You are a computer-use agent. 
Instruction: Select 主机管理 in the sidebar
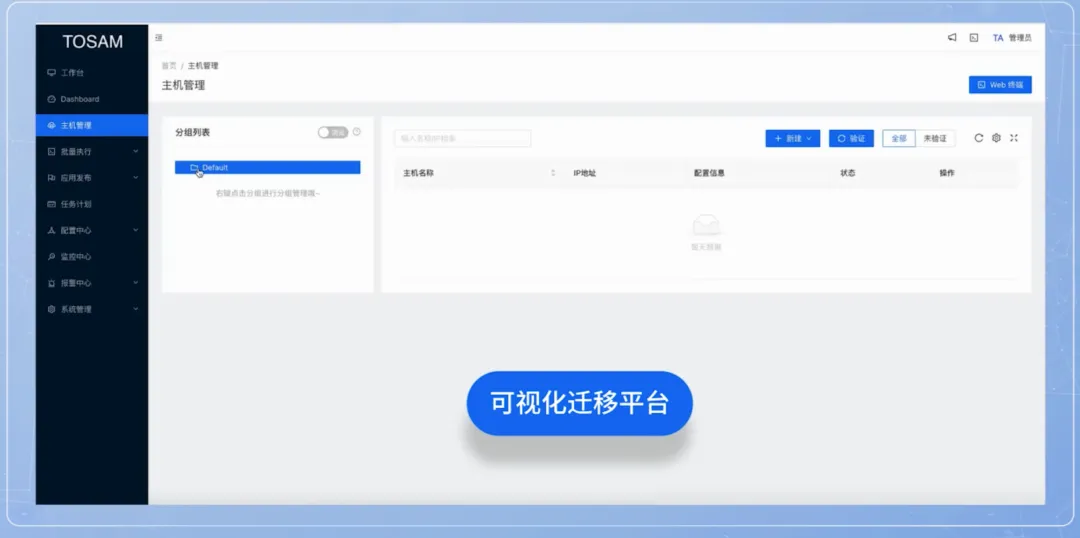coord(92,125)
